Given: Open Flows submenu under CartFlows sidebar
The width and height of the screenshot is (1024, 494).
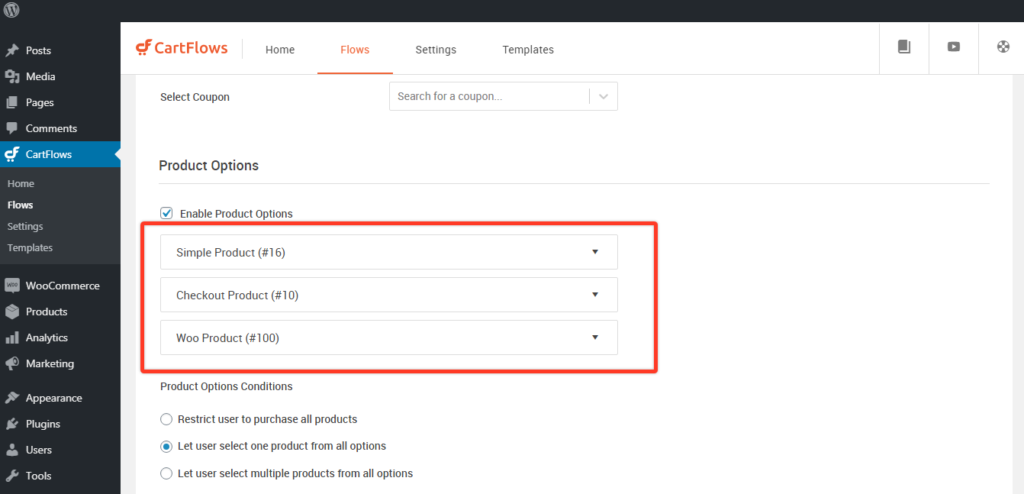Looking at the screenshot, I should pos(20,205).
